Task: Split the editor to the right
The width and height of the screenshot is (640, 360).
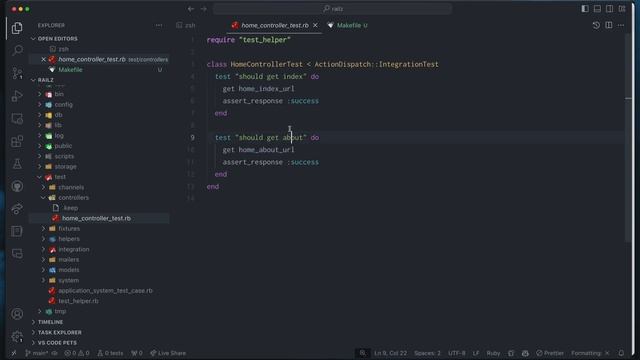Action: point(609,25)
